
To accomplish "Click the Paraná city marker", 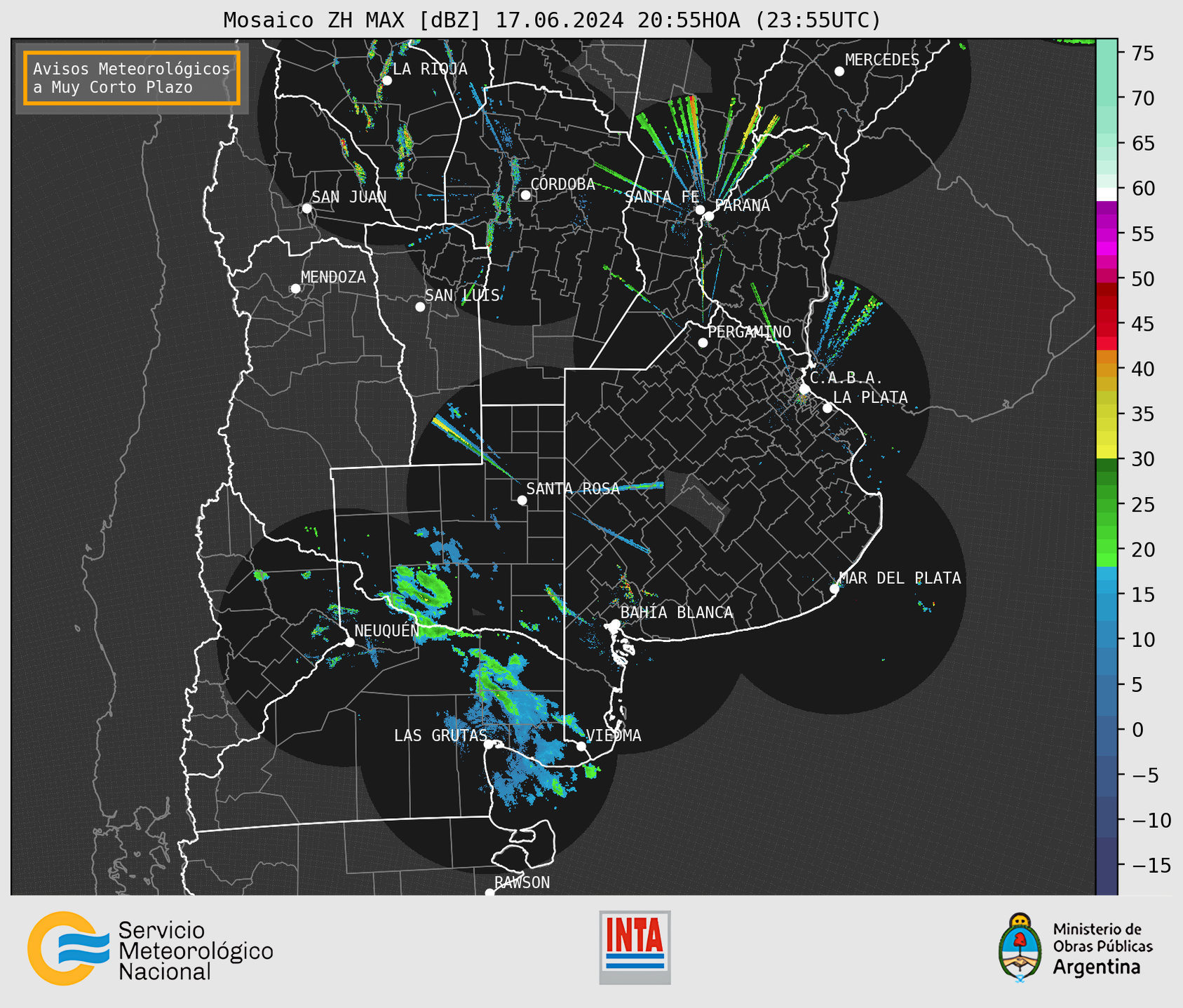I will 709,216.
